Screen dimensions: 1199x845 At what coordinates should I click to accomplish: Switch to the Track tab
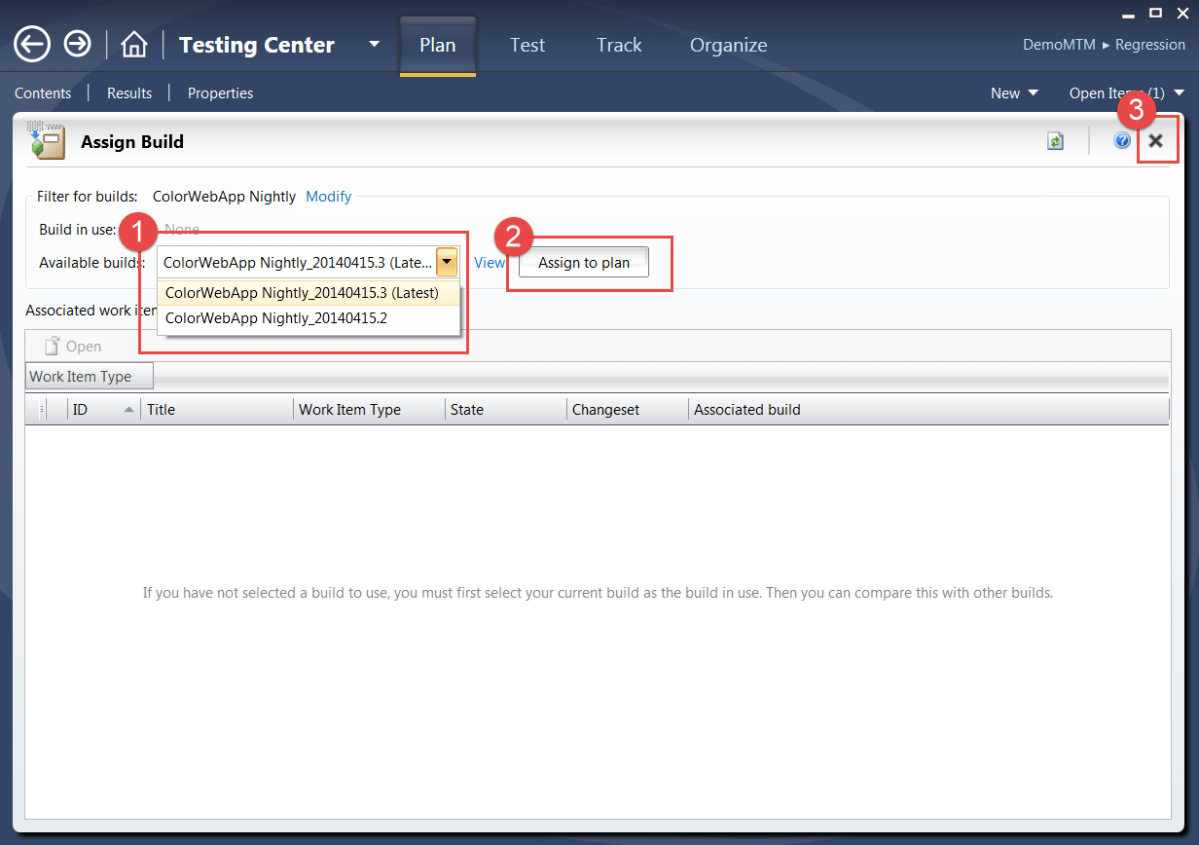618,45
